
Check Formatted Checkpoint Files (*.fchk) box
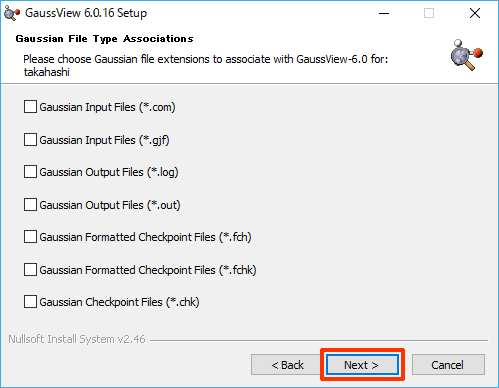(x=30, y=270)
